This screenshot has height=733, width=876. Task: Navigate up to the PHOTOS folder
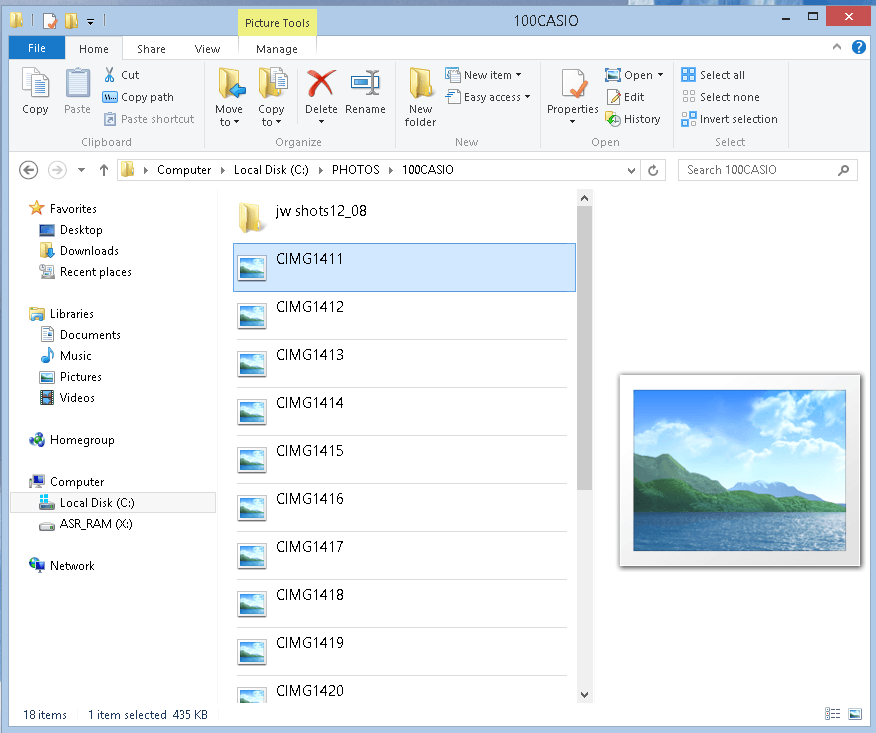pyautogui.click(x=104, y=170)
